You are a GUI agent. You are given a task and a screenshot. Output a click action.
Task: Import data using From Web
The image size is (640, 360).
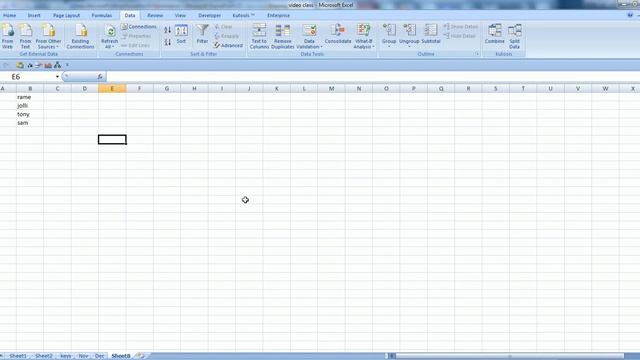click(x=7, y=36)
